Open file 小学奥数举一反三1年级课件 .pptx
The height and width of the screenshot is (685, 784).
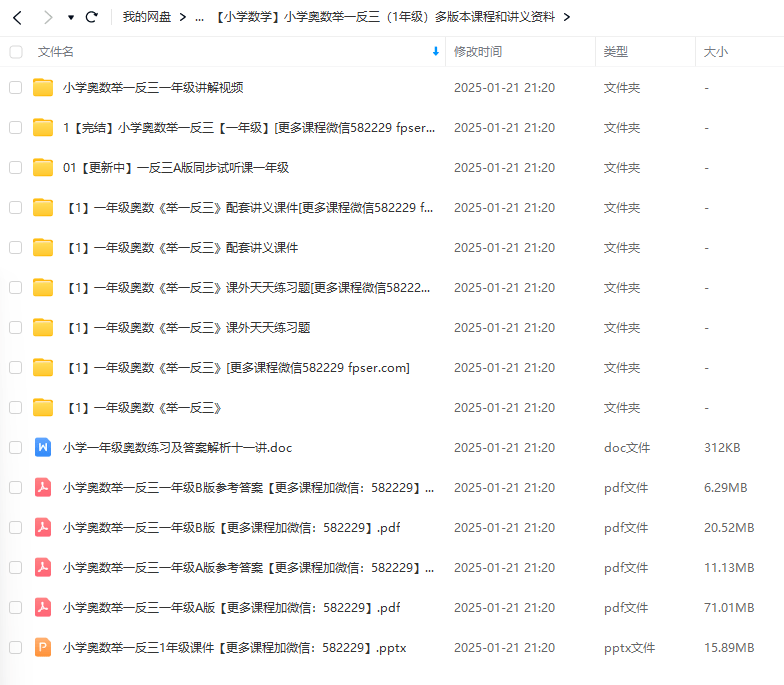tap(234, 648)
